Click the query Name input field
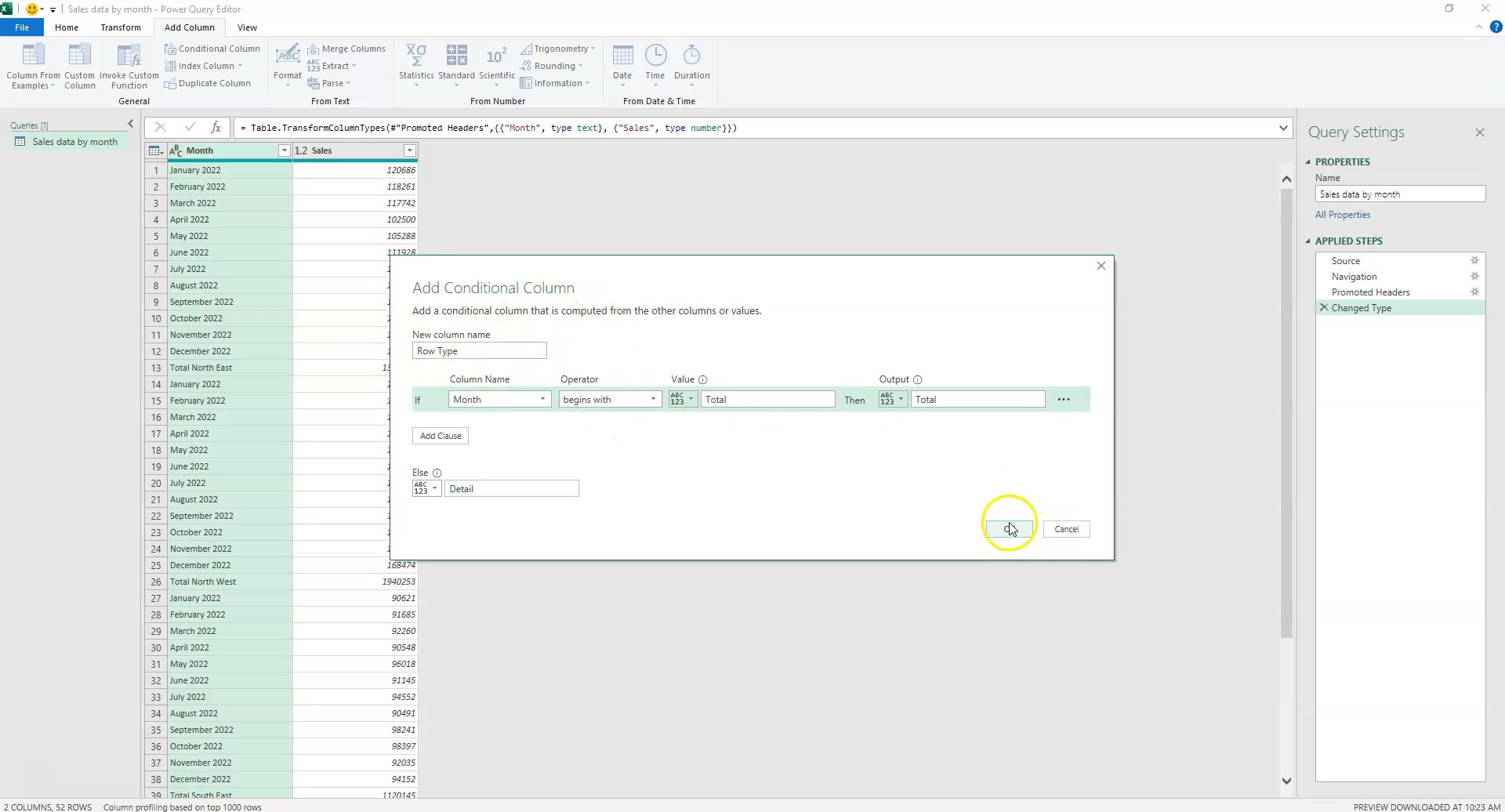The height and width of the screenshot is (812, 1505). tap(1399, 194)
